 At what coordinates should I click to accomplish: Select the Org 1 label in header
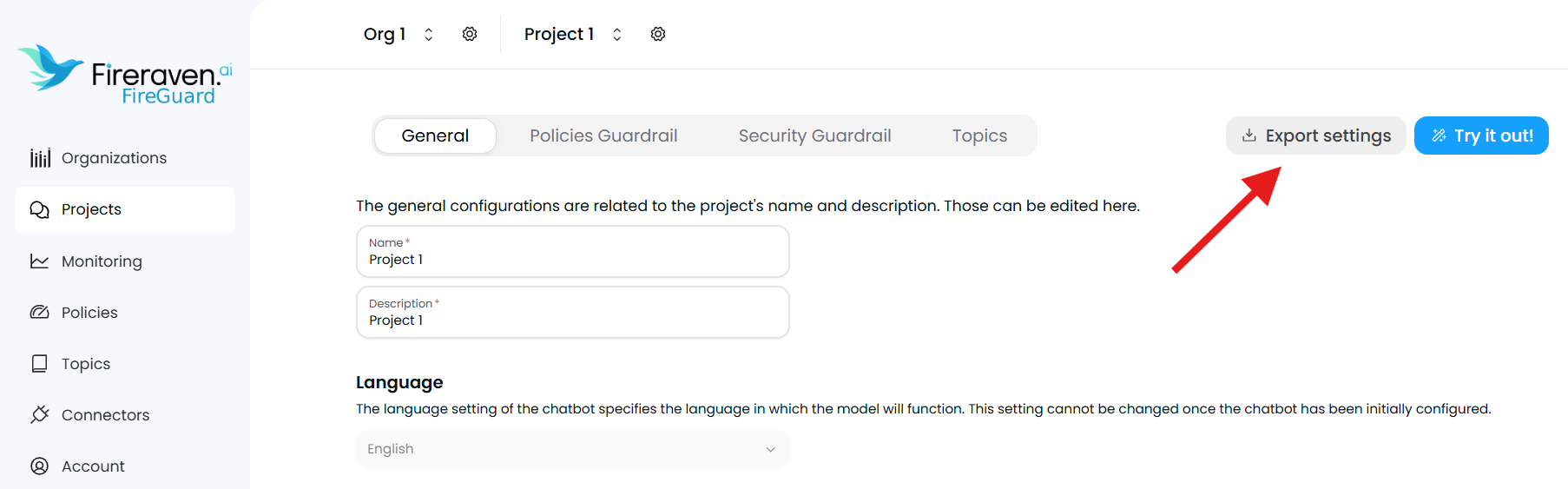385,34
